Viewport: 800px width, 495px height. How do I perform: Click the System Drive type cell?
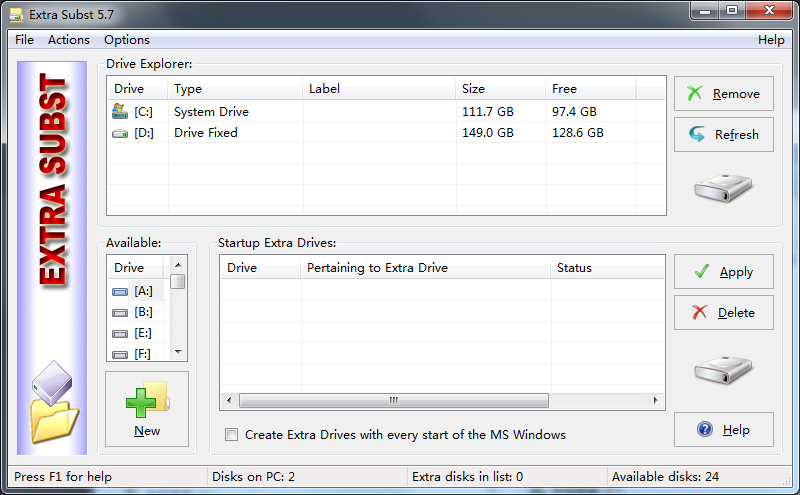click(x=211, y=112)
